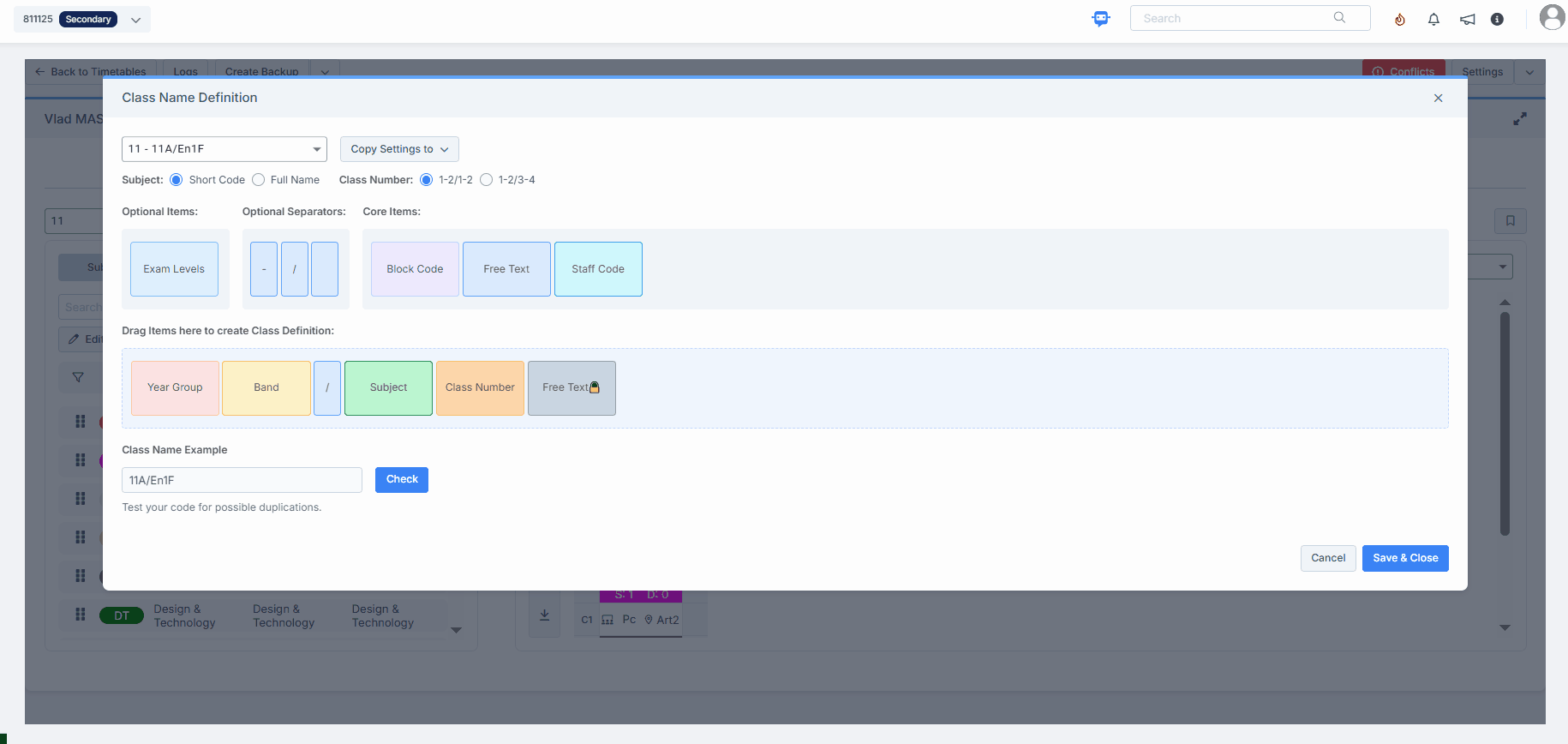Open the 811125 Secondary school selector
1568x744 pixels.
82,19
